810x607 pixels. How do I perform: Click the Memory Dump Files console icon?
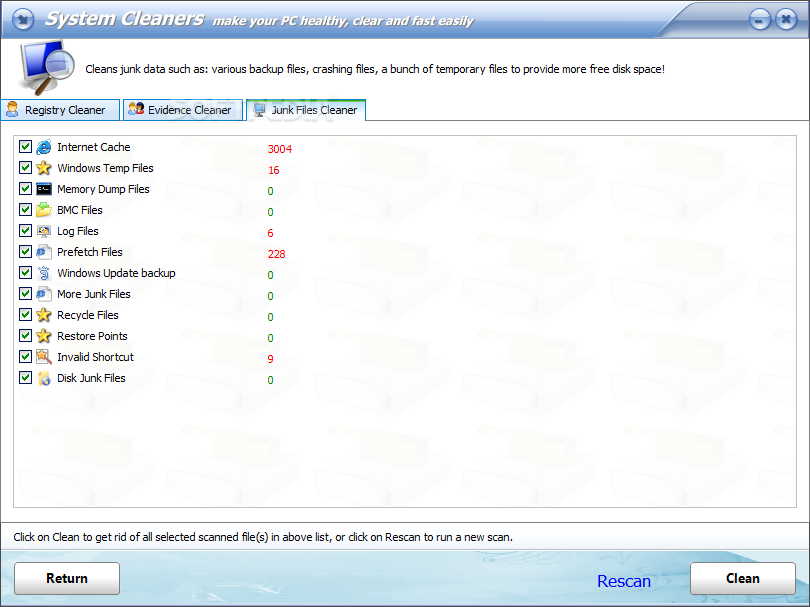click(x=44, y=189)
